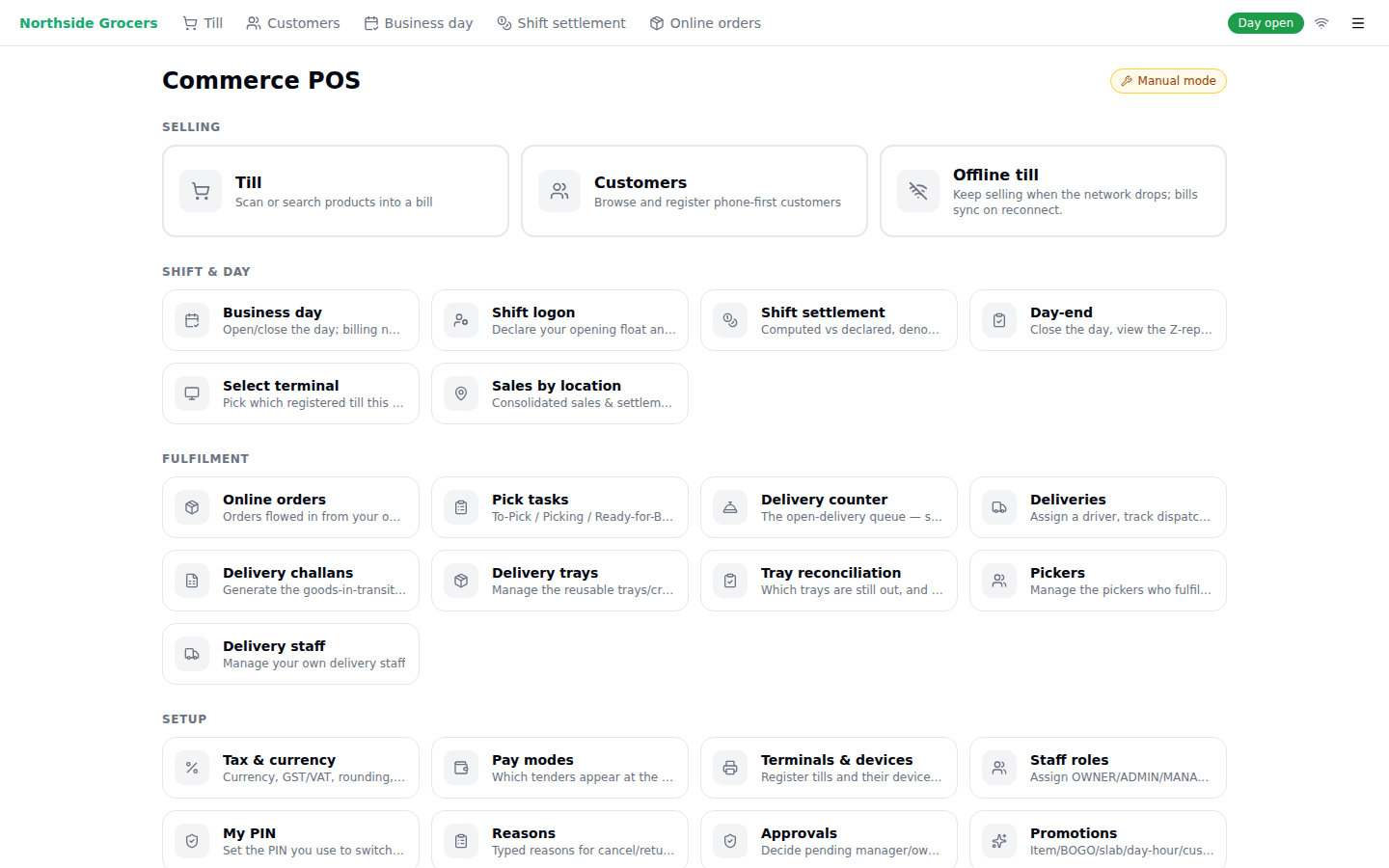Image resolution: width=1389 pixels, height=868 pixels.
Task: Open Online orders in top navigation
Action: pyautogui.click(x=705, y=23)
